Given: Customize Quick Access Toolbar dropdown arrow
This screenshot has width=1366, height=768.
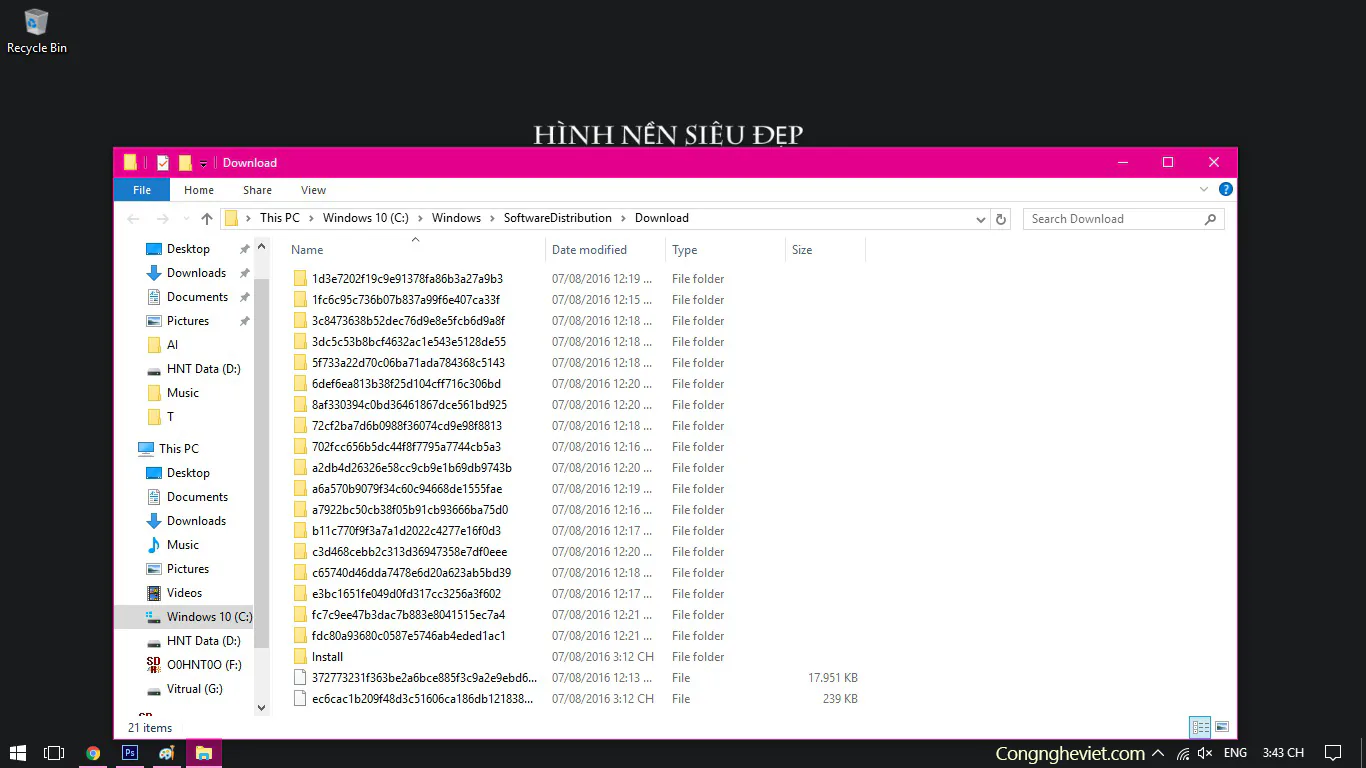Looking at the screenshot, I should point(203,164).
